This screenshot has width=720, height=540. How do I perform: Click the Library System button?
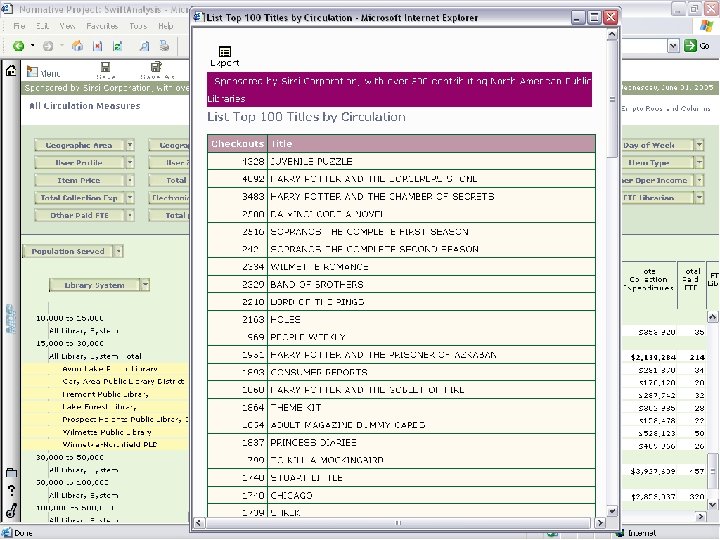pyautogui.click(x=94, y=285)
